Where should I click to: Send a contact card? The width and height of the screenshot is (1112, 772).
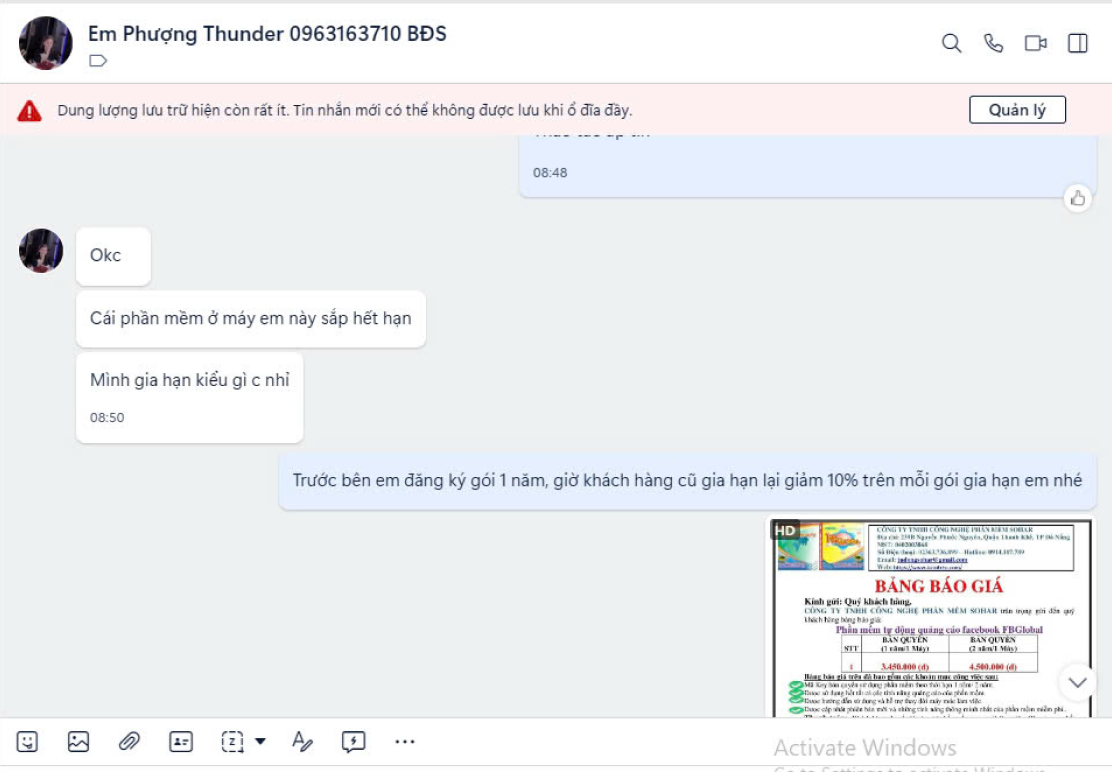click(181, 742)
